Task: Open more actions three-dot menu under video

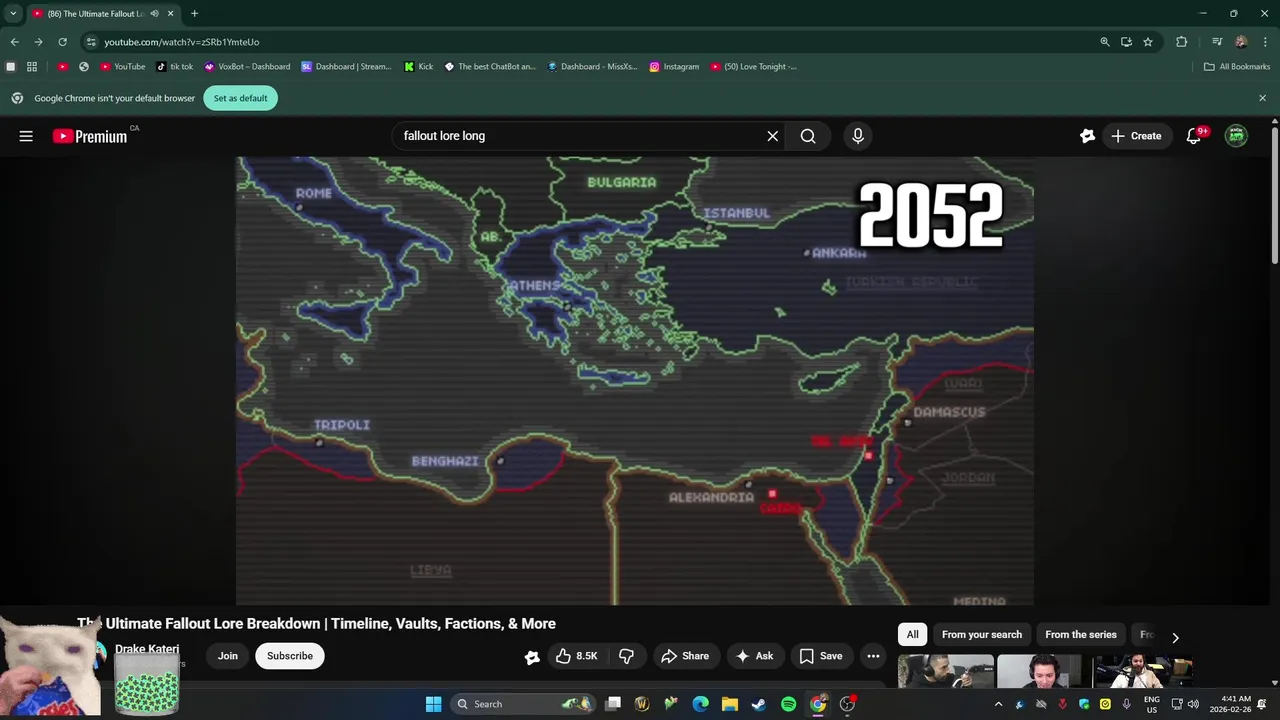Action: [x=873, y=656]
